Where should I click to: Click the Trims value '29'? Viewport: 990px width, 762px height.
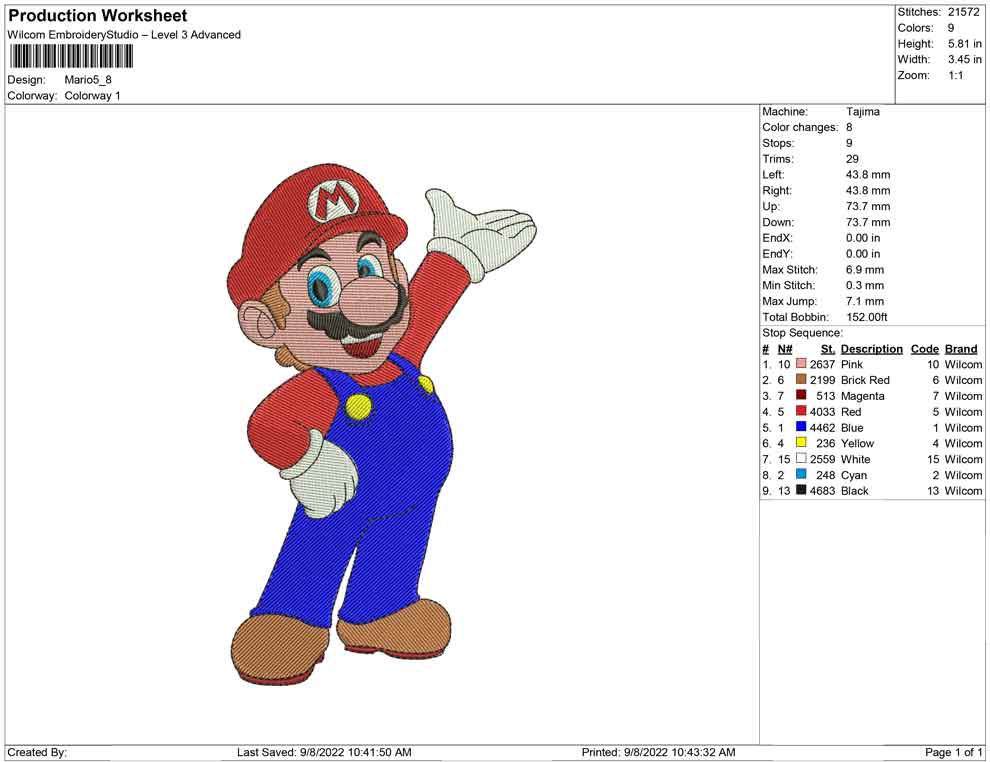(x=852, y=159)
